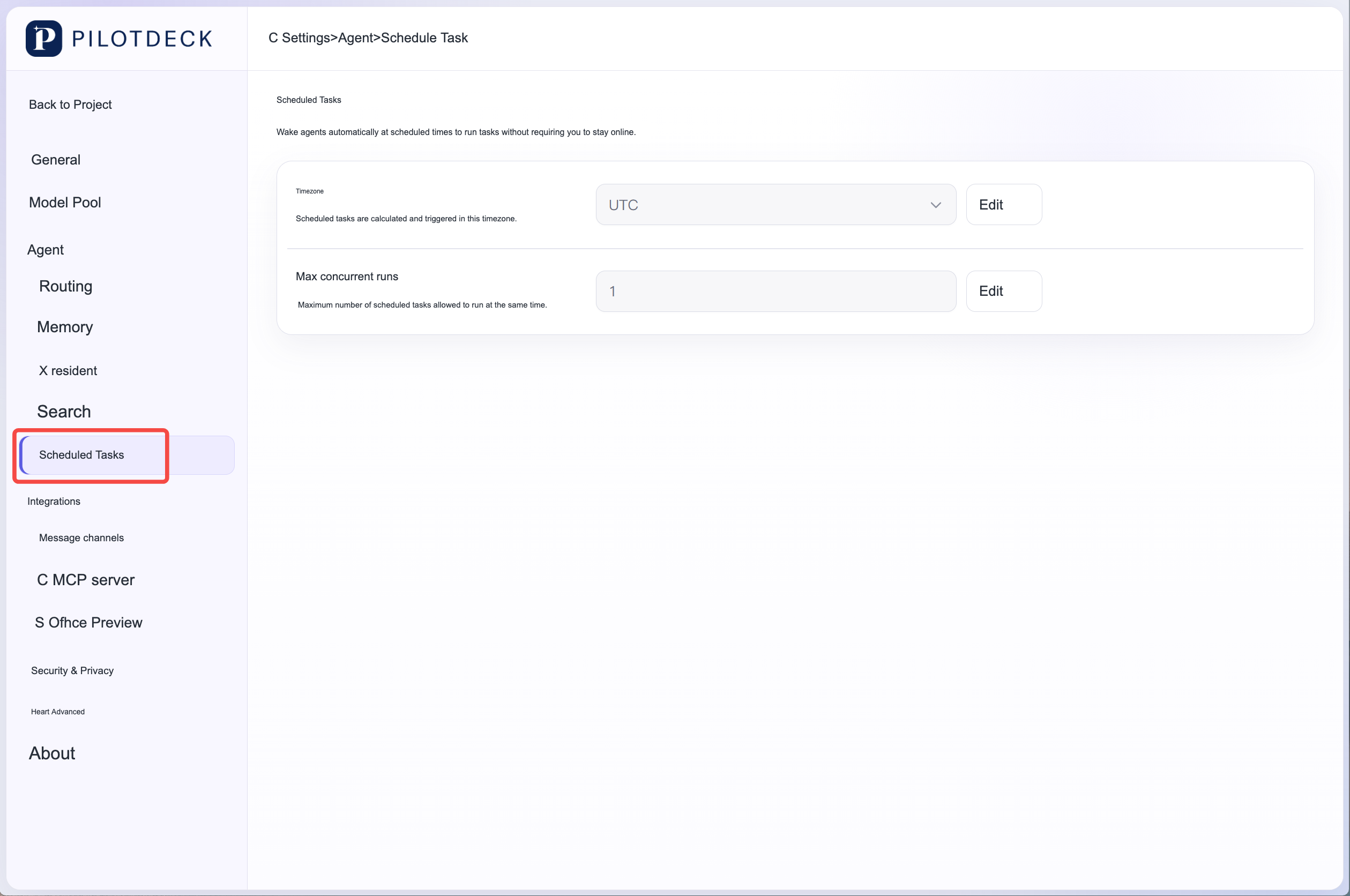Screen dimensions: 1350x896
Task: Open X resident settings
Action: tap(68, 371)
